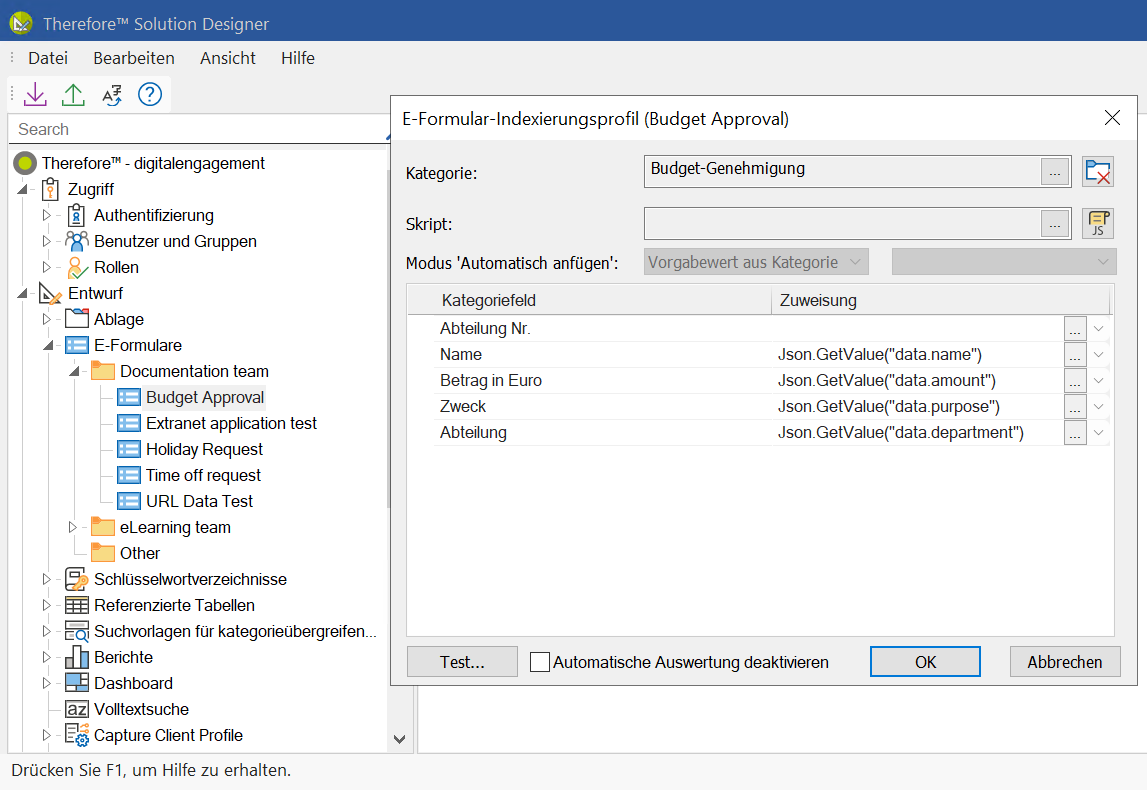Click the Test... button
This screenshot has width=1147, height=790.
[462, 662]
